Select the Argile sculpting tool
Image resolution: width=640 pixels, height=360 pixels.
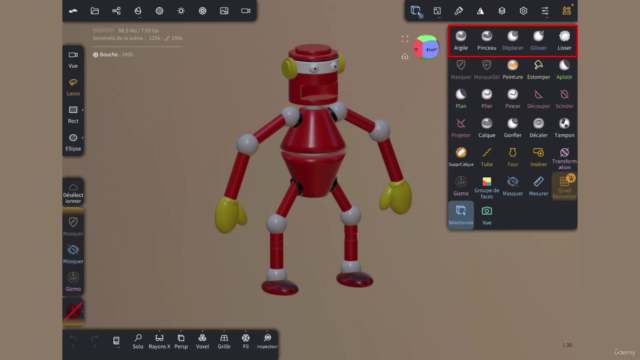click(x=461, y=40)
